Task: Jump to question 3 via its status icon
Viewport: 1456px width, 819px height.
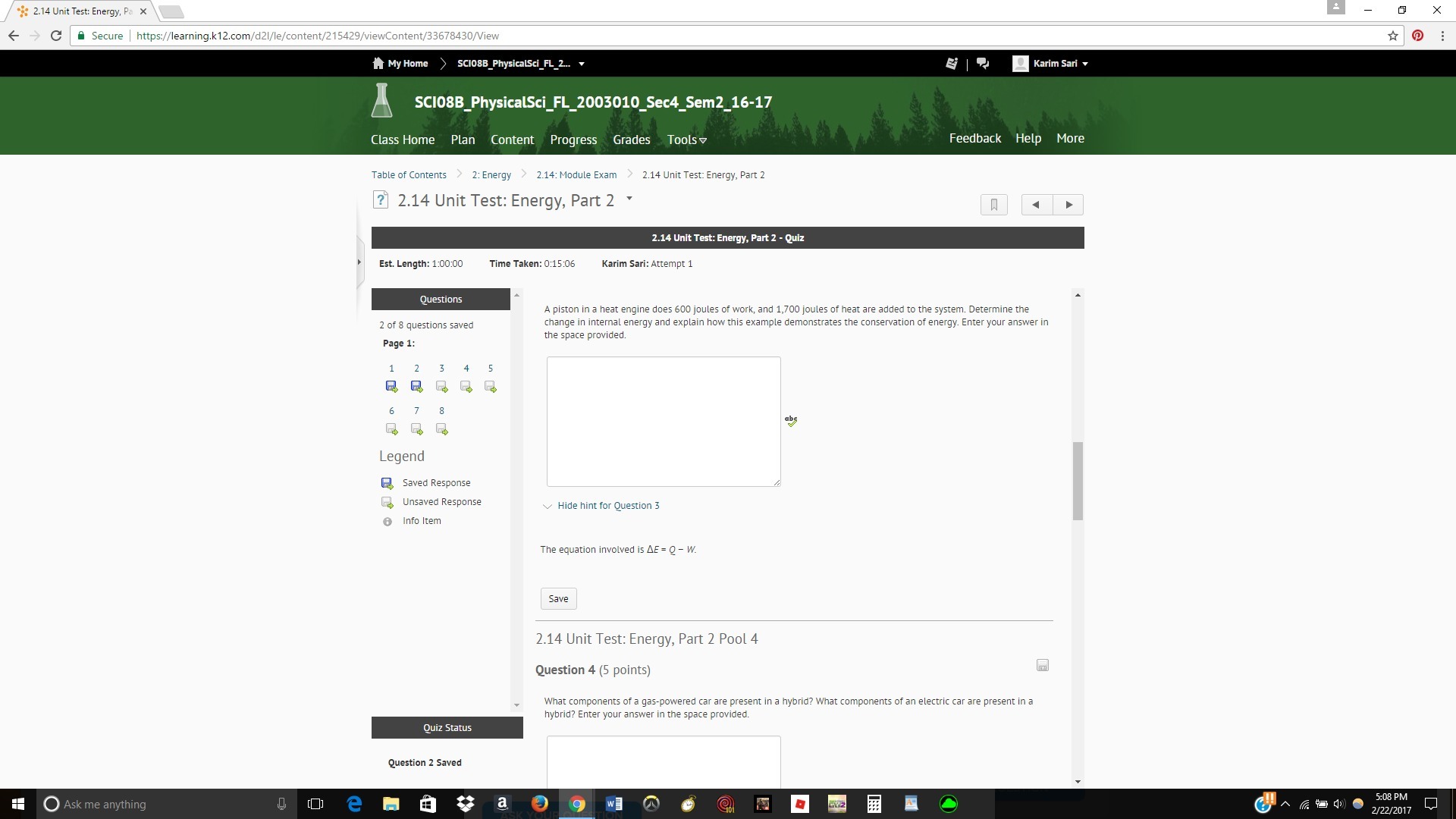Action: point(441,387)
